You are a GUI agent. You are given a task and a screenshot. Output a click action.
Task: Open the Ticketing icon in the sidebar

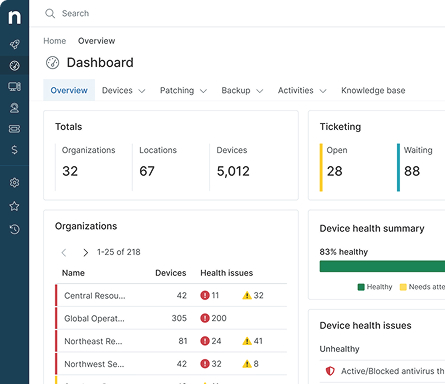[14, 129]
